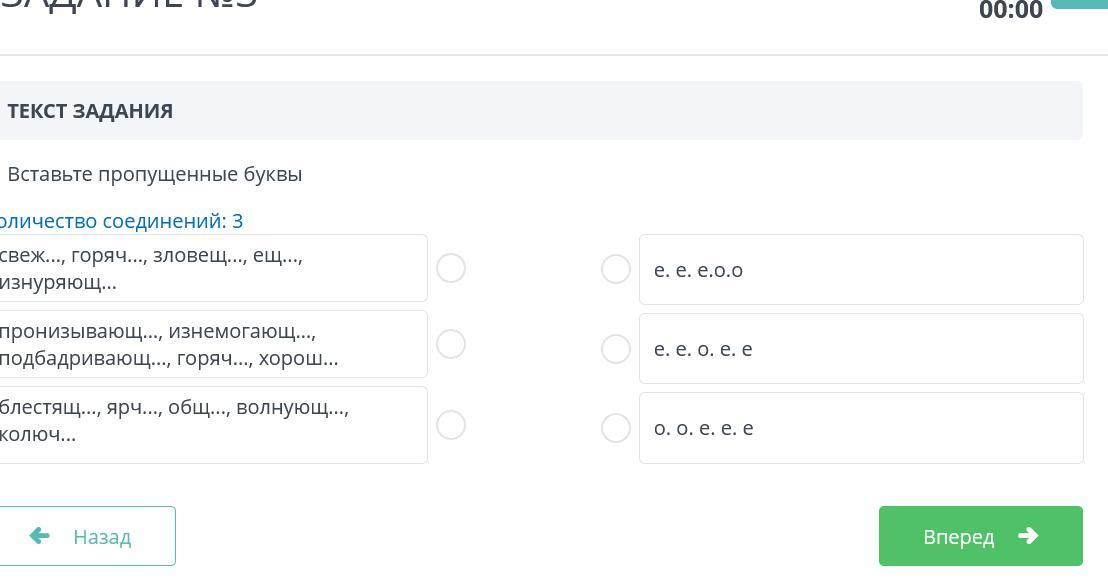Screen dimensions: 1108x581
Task: Select radio button next to "свеж..., горяч..." row
Action: tap(451, 268)
